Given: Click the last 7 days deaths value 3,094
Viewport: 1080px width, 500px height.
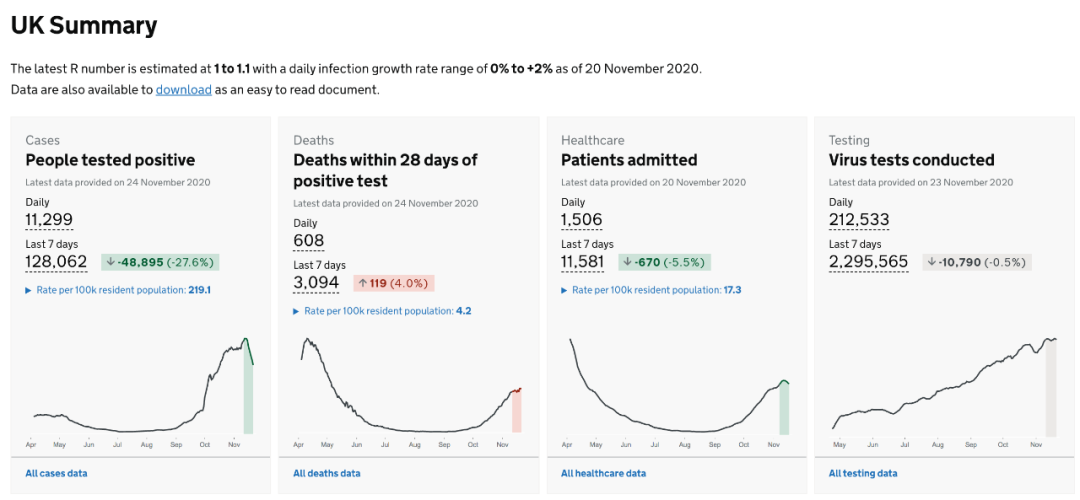Looking at the screenshot, I should pyautogui.click(x=317, y=283).
